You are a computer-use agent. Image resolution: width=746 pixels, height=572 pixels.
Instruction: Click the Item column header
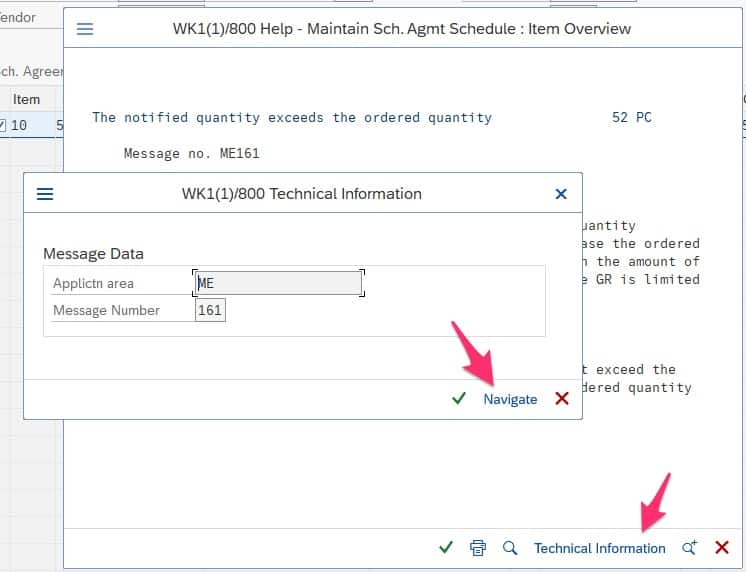(x=26, y=99)
